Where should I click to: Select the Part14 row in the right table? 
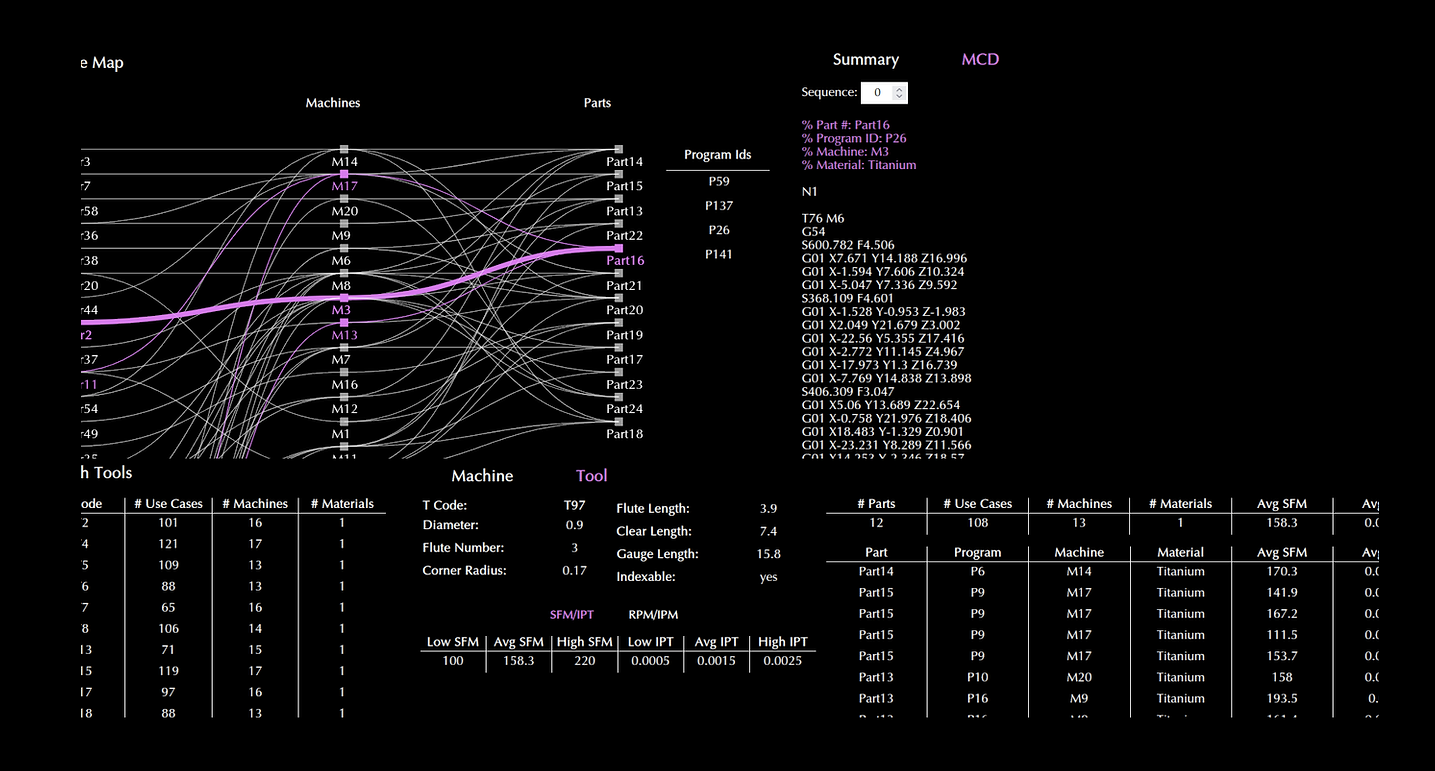(875, 571)
